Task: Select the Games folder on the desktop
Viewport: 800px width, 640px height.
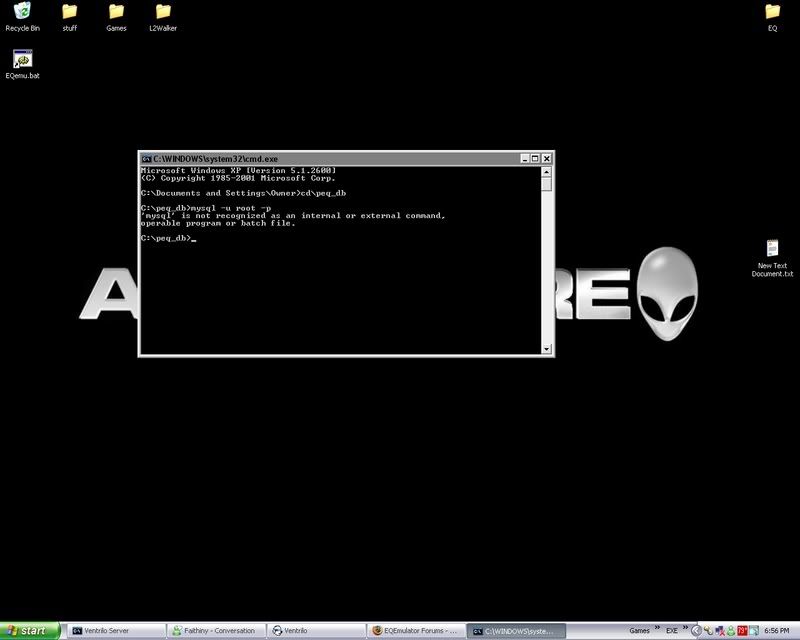Action: (116, 17)
